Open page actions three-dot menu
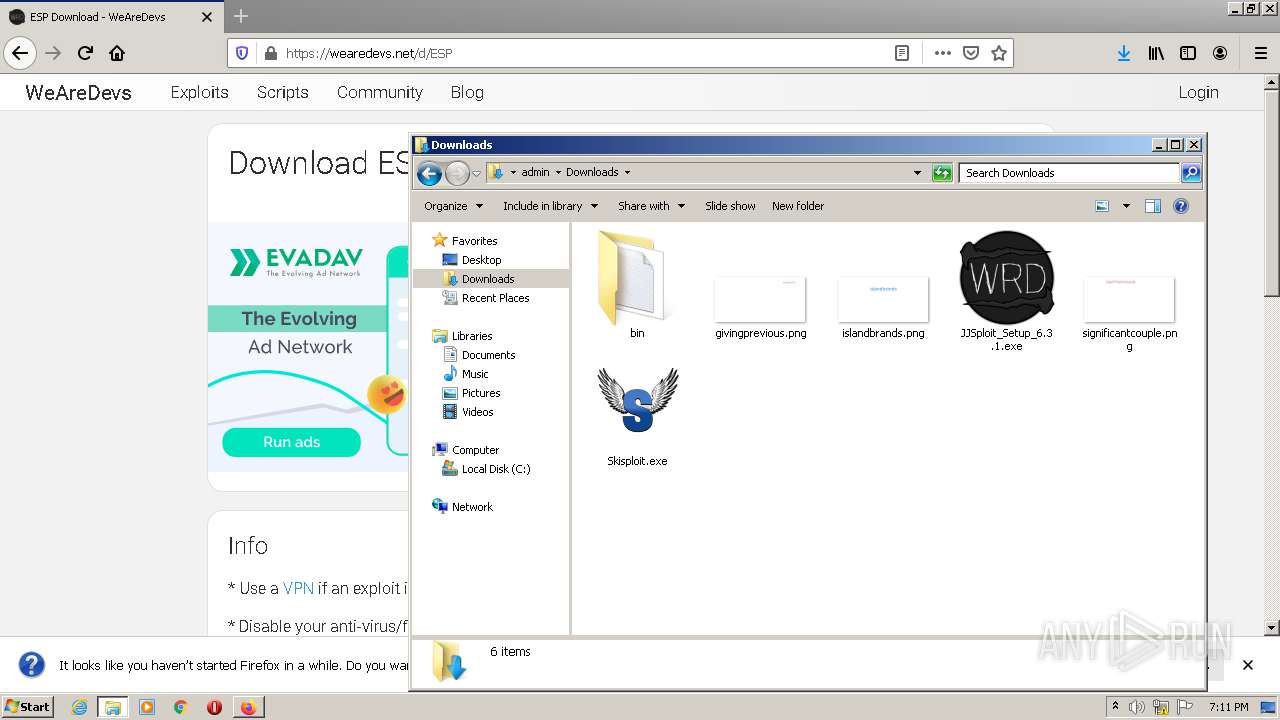Viewport: 1280px width, 720px height. (942, 53)
